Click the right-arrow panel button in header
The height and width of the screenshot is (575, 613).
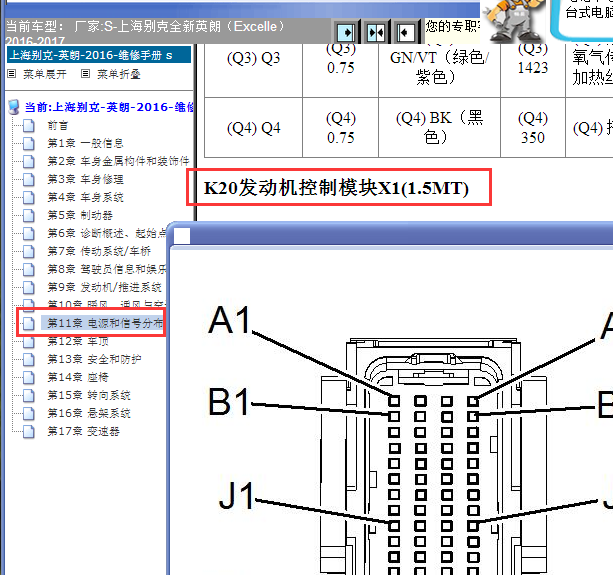pos(346,32)
